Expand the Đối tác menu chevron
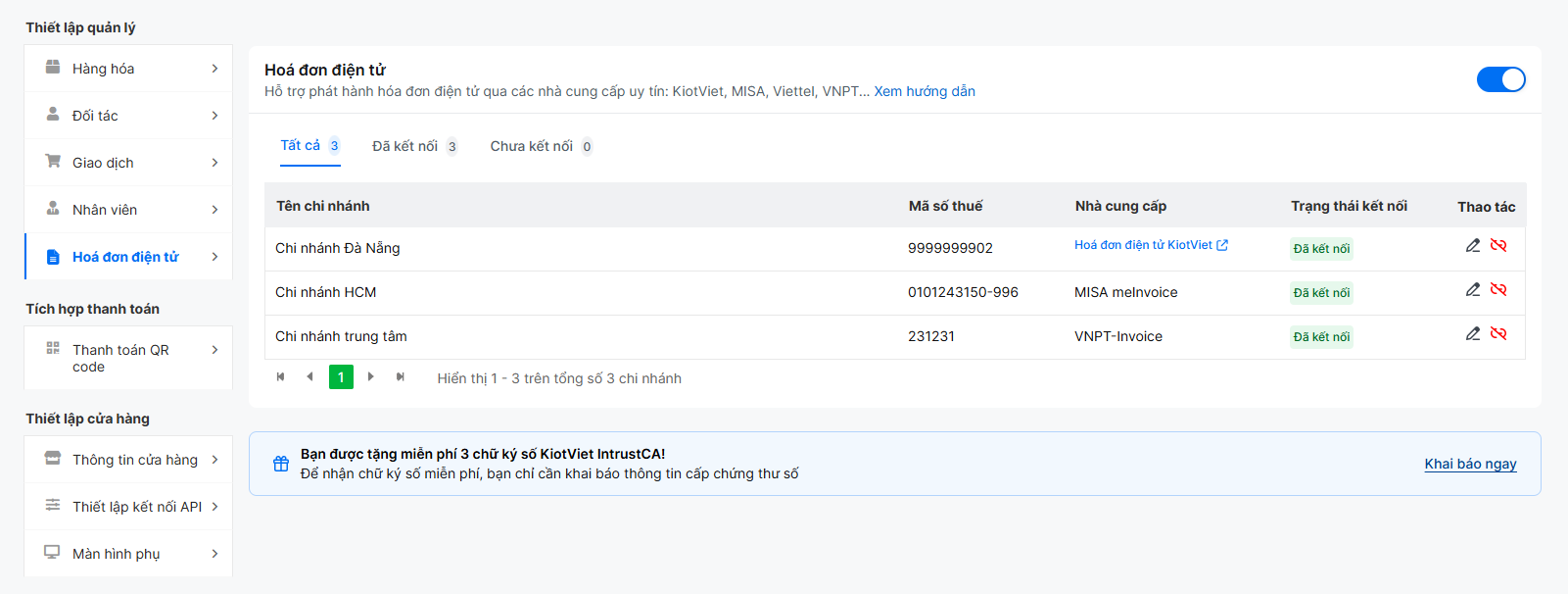 point(214,116)
